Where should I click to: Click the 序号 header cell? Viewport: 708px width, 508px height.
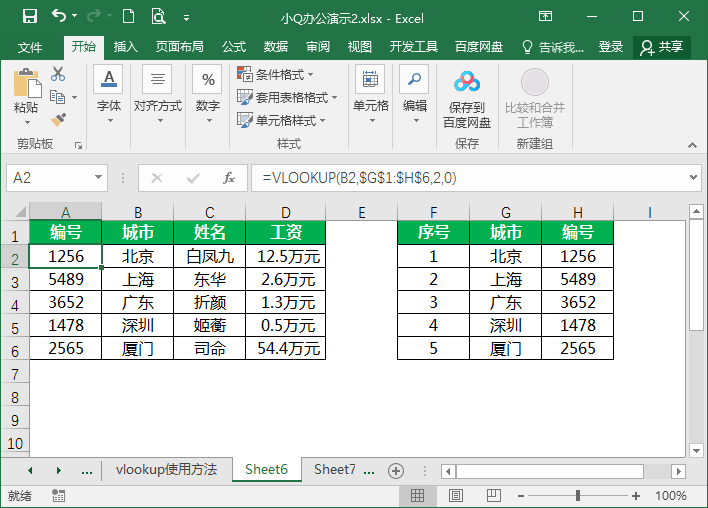433,233
